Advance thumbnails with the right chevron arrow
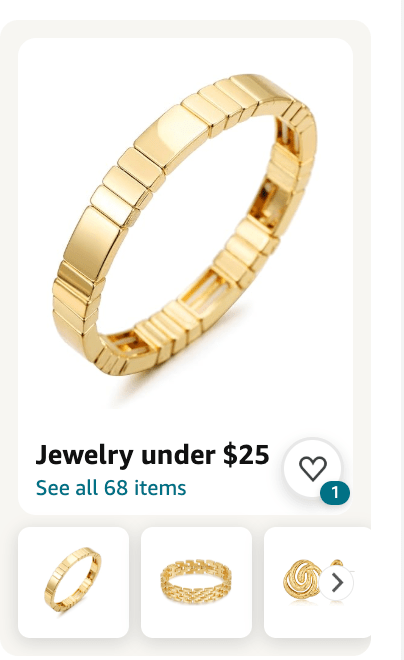Image resolution: width=404 pixels, height=660 pixels. pos(336,583)
